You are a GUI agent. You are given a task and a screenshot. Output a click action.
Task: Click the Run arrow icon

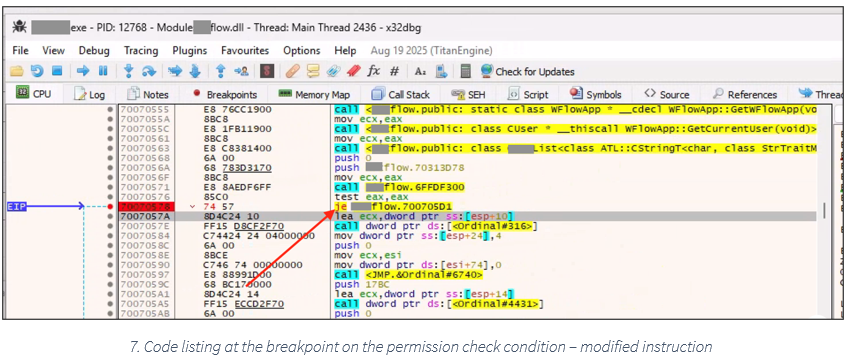click(82, 71)
